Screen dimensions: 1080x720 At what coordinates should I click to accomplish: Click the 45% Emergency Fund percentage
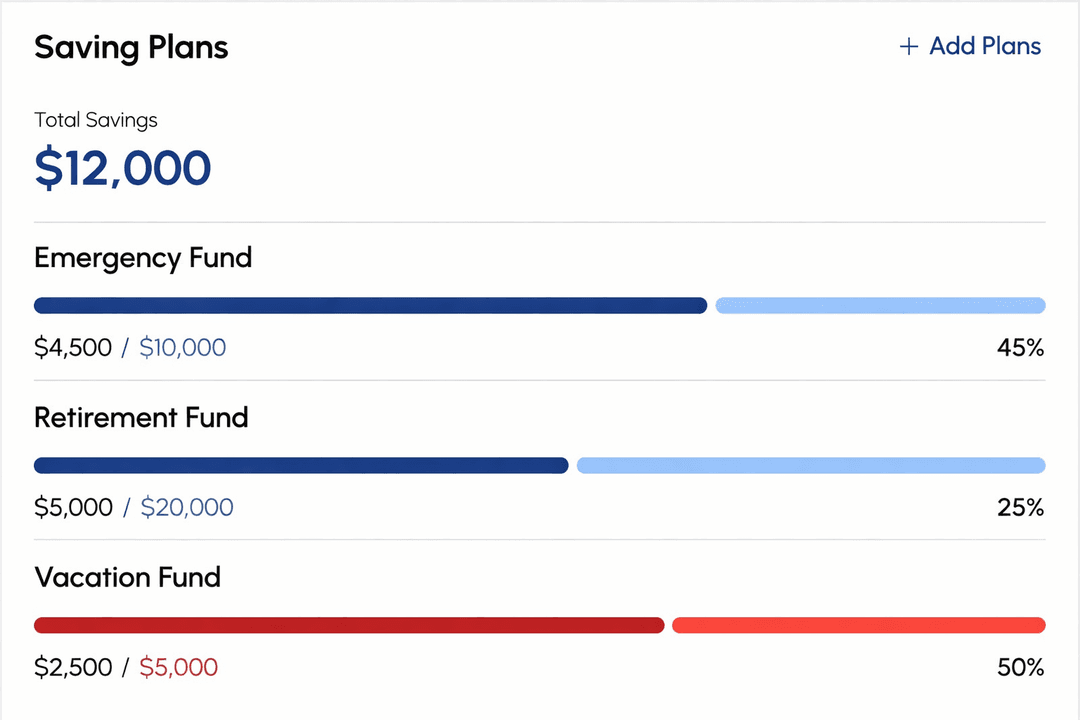[1020, 348]
